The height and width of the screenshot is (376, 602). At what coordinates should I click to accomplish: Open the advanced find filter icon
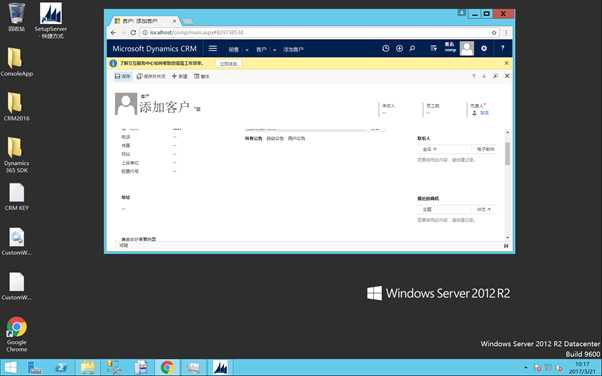point(433,48)
